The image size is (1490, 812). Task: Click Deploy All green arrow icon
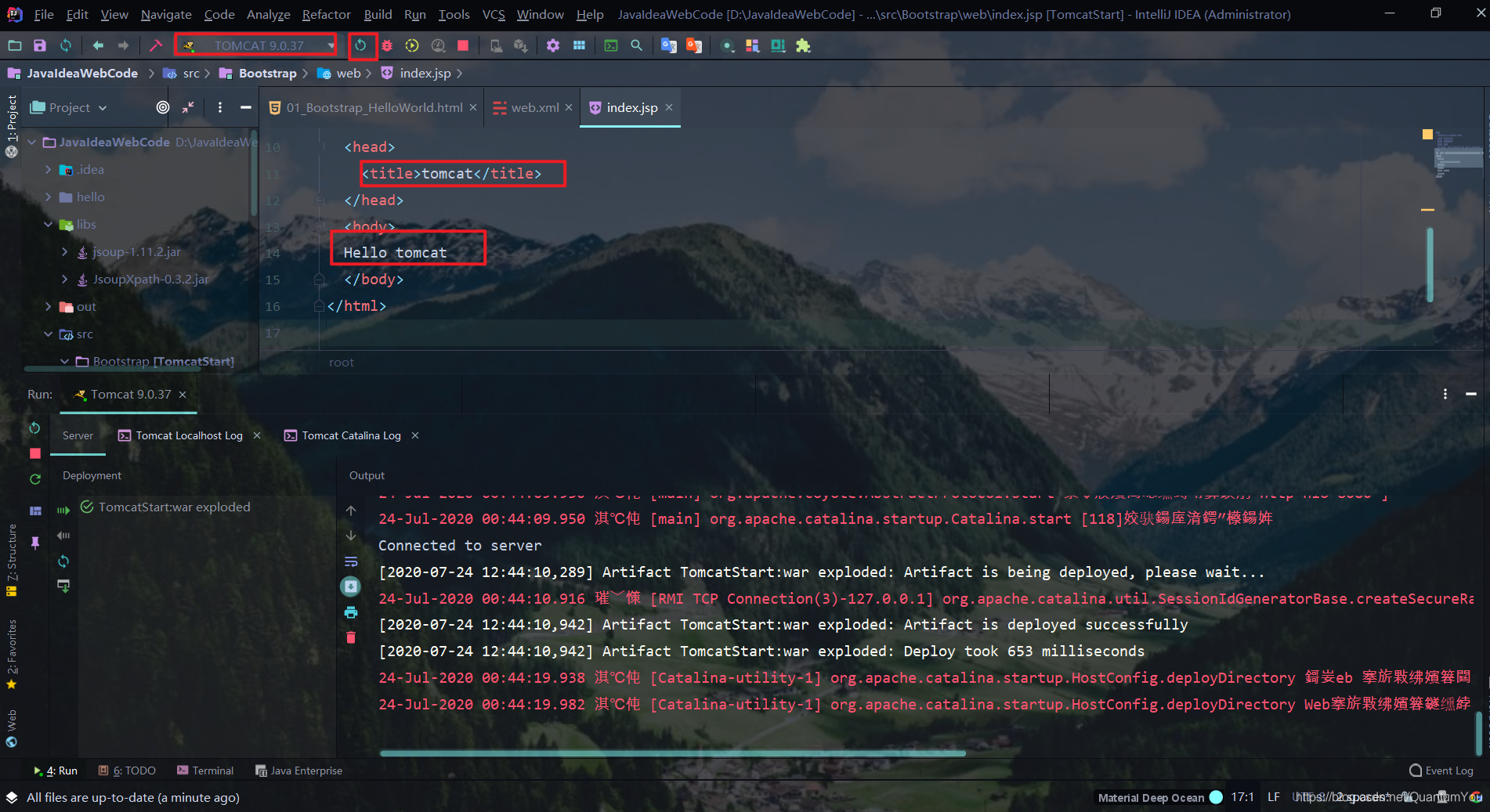[x=63, y=510]
